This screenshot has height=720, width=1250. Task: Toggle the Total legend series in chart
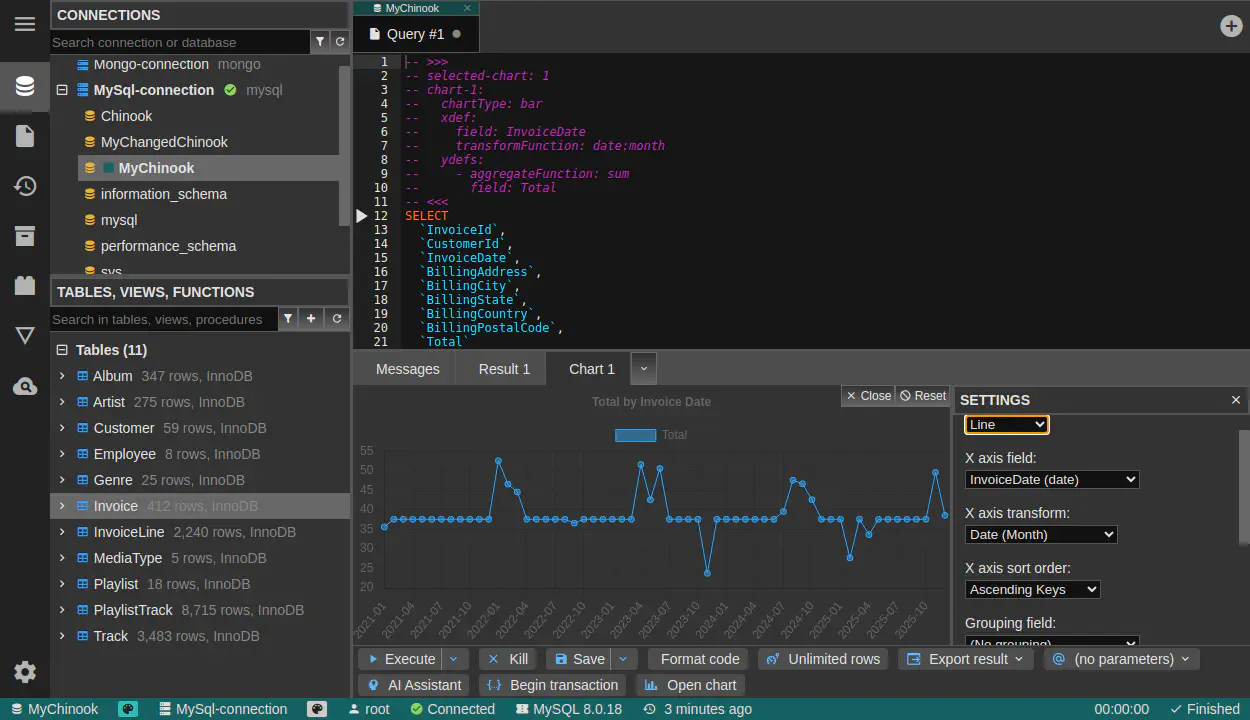coord(651,435)
